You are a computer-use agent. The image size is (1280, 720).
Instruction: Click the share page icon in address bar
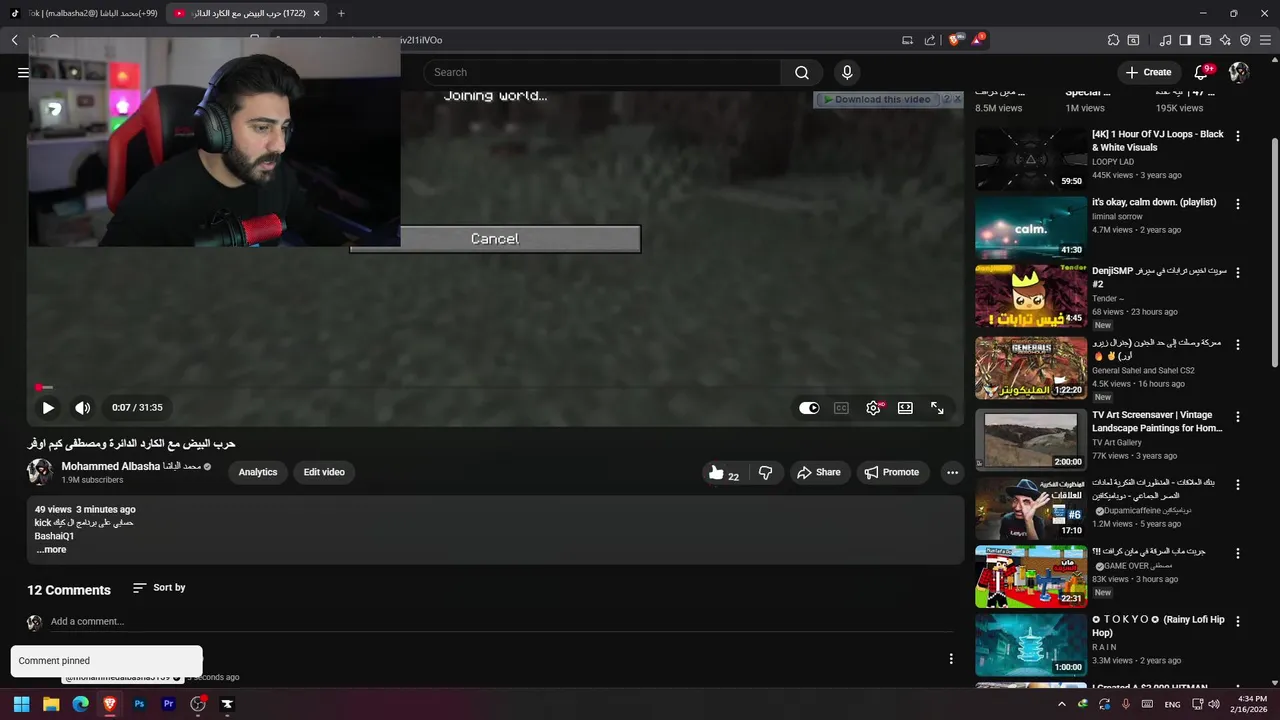coord(930,40)
